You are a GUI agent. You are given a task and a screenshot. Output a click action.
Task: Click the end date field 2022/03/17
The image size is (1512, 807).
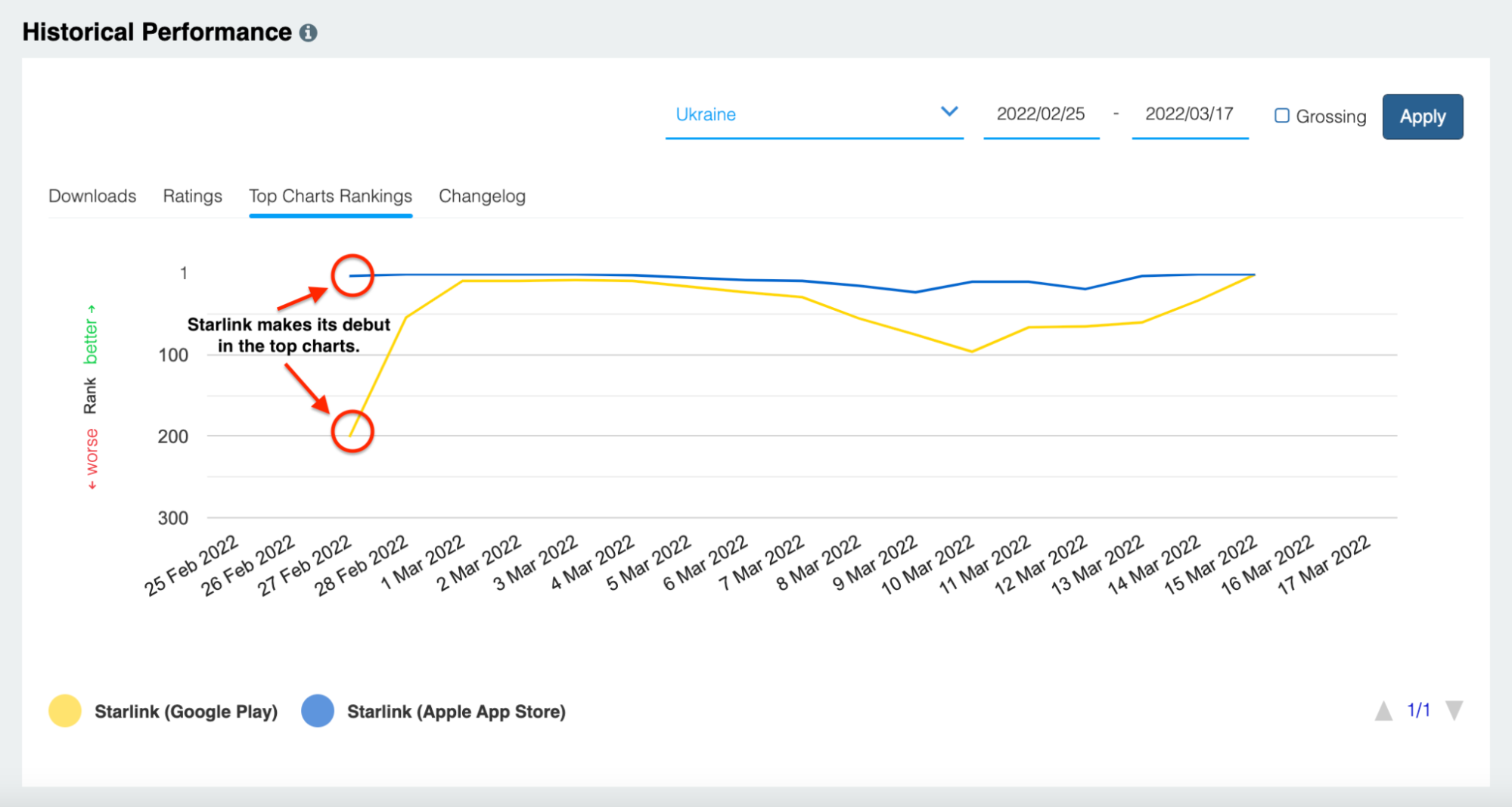click(1189, 115)
